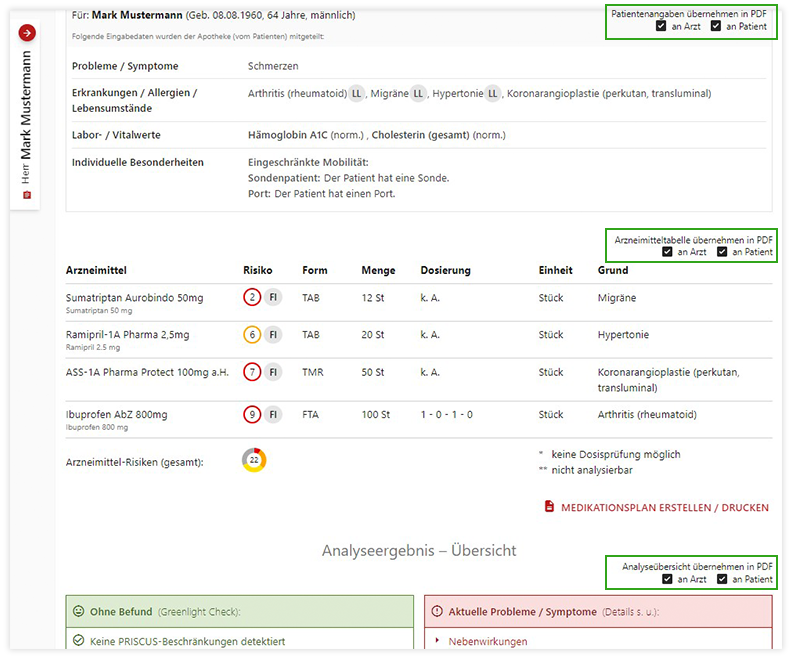Screen dimensions: 794x665
Task: Click the LL badge next to Migräne
Action: click(418, 93)
